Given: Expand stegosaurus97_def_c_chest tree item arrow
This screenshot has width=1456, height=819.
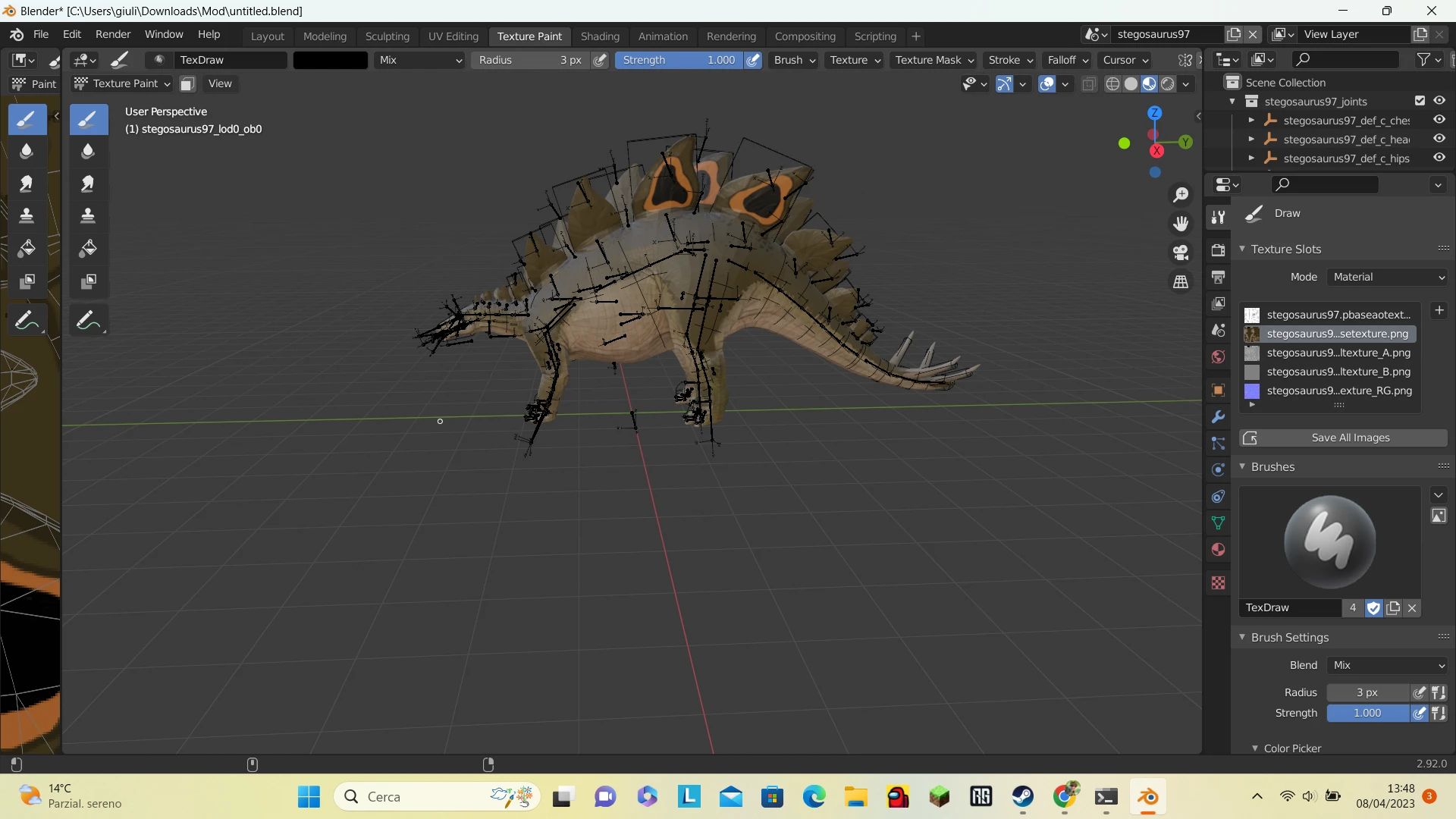Looking at the screenshot, I should (1251, 120).
